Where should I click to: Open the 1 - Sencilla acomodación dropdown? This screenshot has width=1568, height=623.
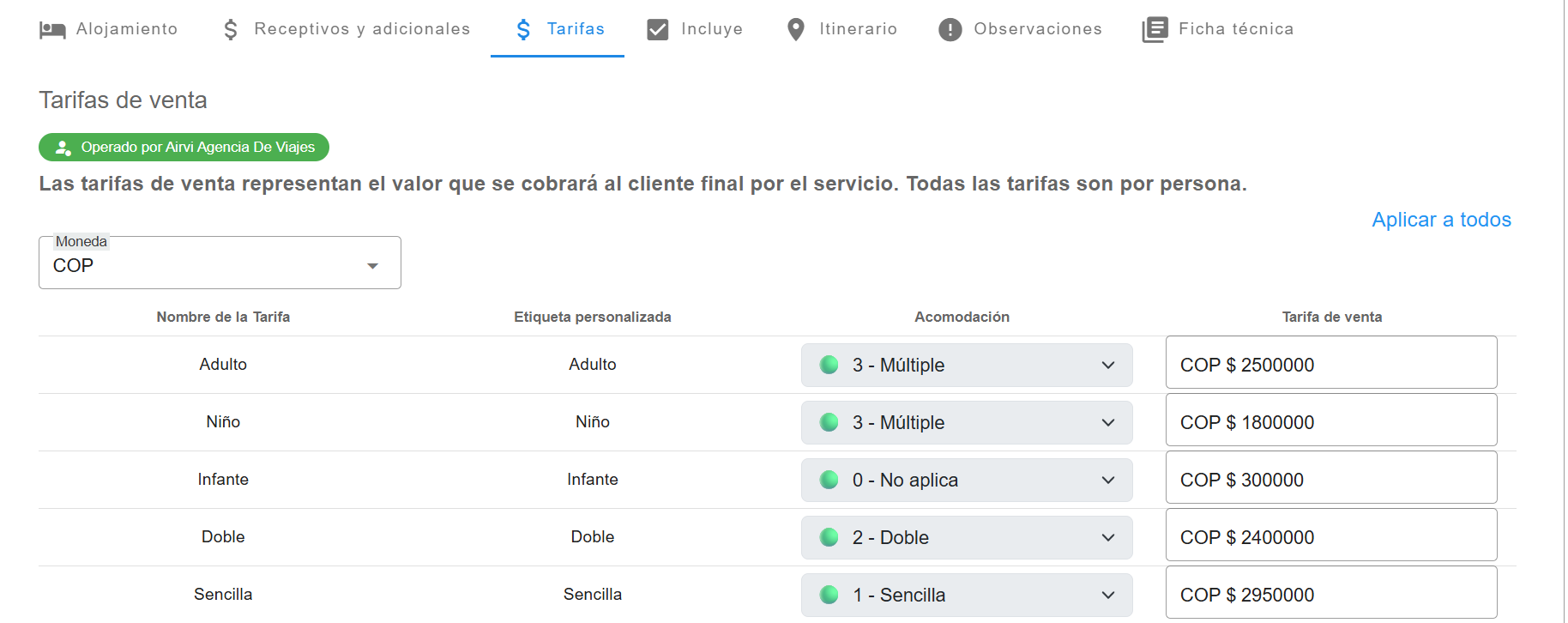967,596
